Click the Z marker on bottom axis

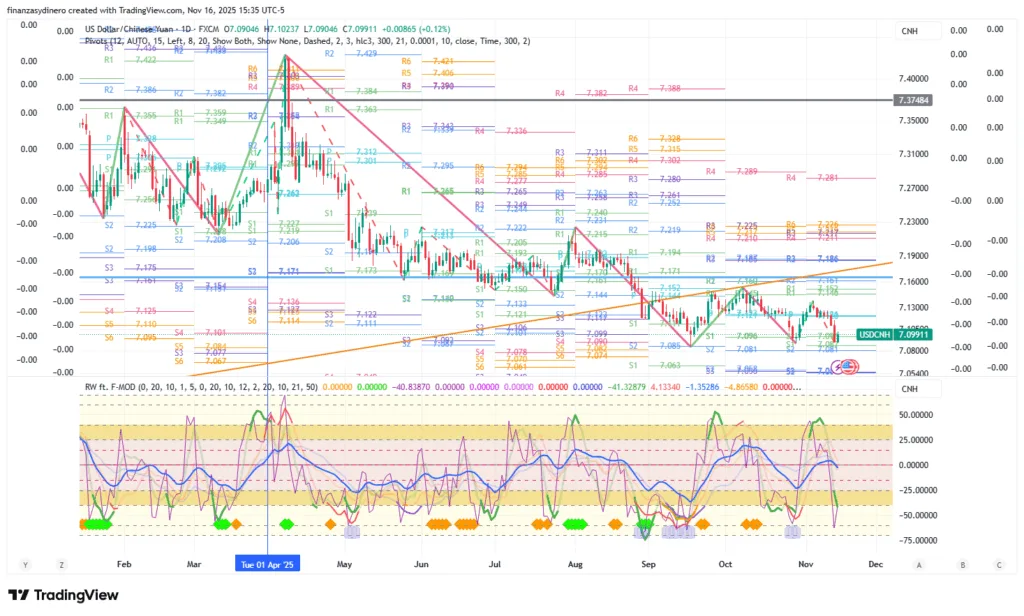(x=61, y=564)
